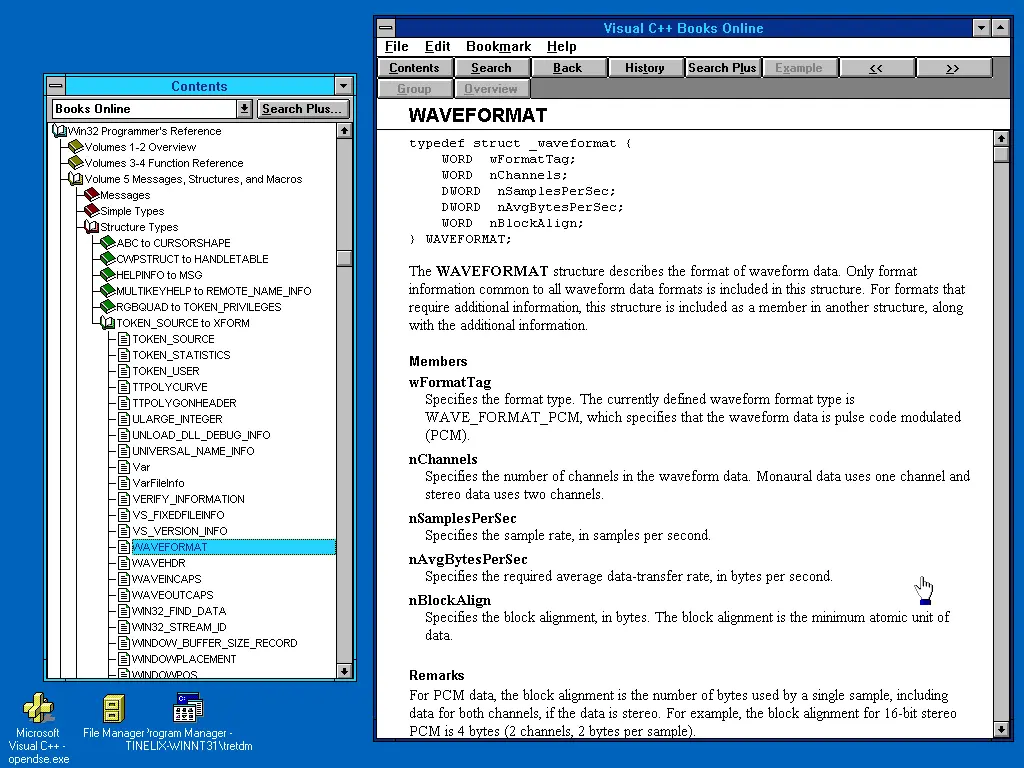Open the red Messages book icon
1024x768 pixels.
point(91,195)
